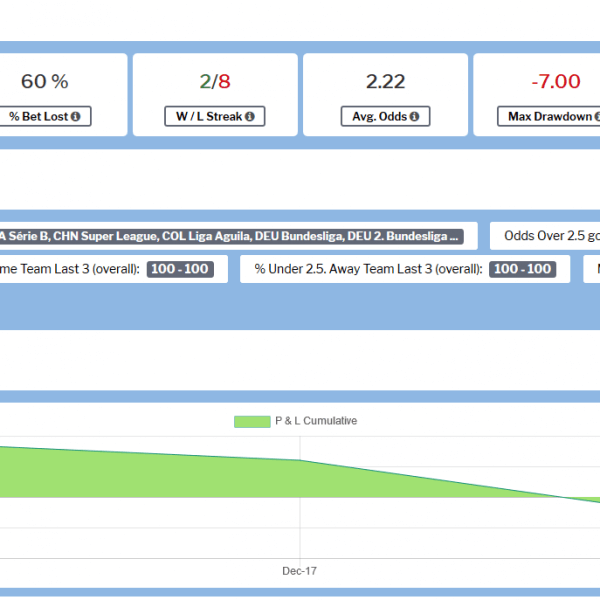Click the info icon beside % Bet Lost
The width and height of the screenshot is (600, 600).
(76, 116)
